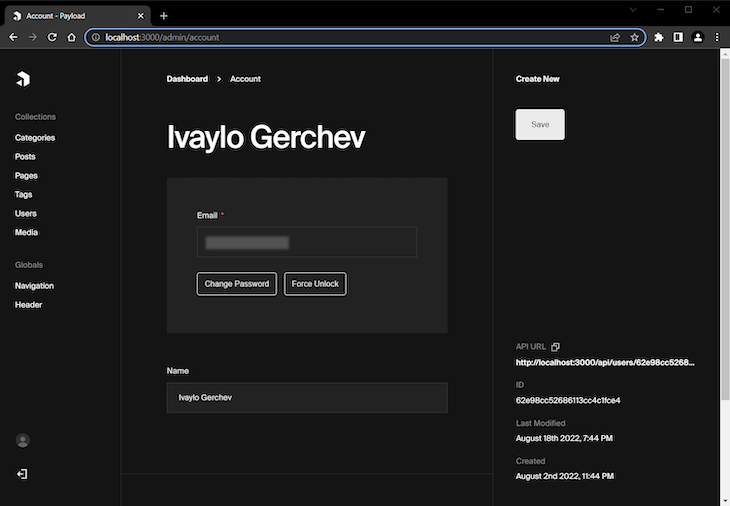730x506 pixels.
Task: Click the Name input field
Action: pyautogui.click(x=307, y=398)
